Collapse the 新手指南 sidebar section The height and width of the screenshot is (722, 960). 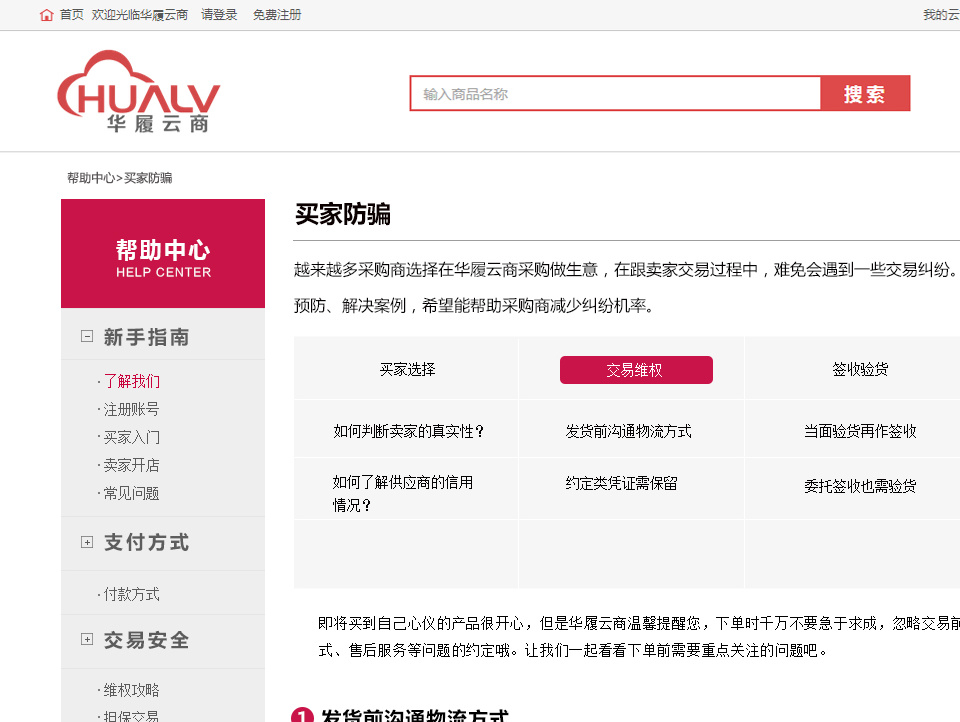[86, 336]
